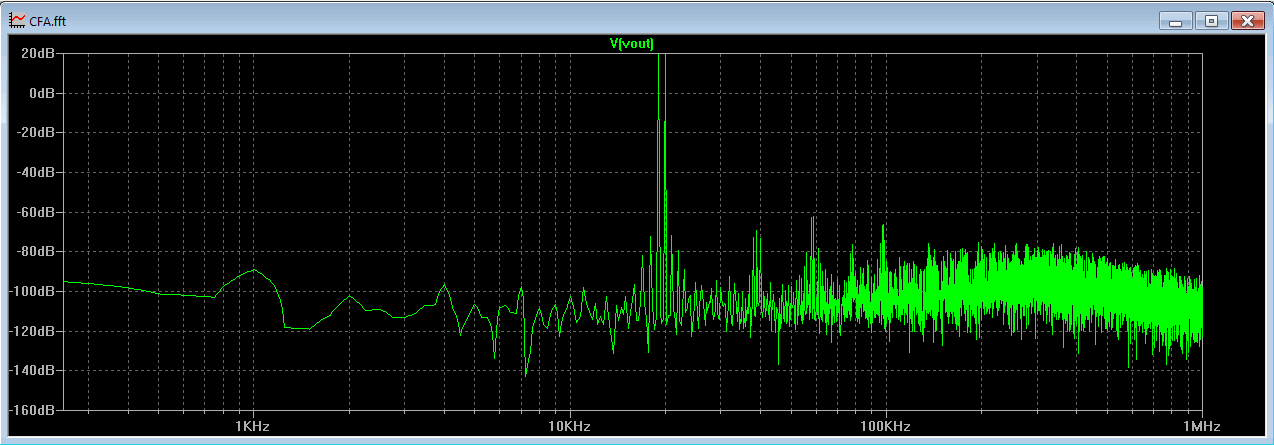This screenshot has width=1274, height=445.
Task: Maximize the CFA.fft plot window
Action: (x=1210, y=20)
